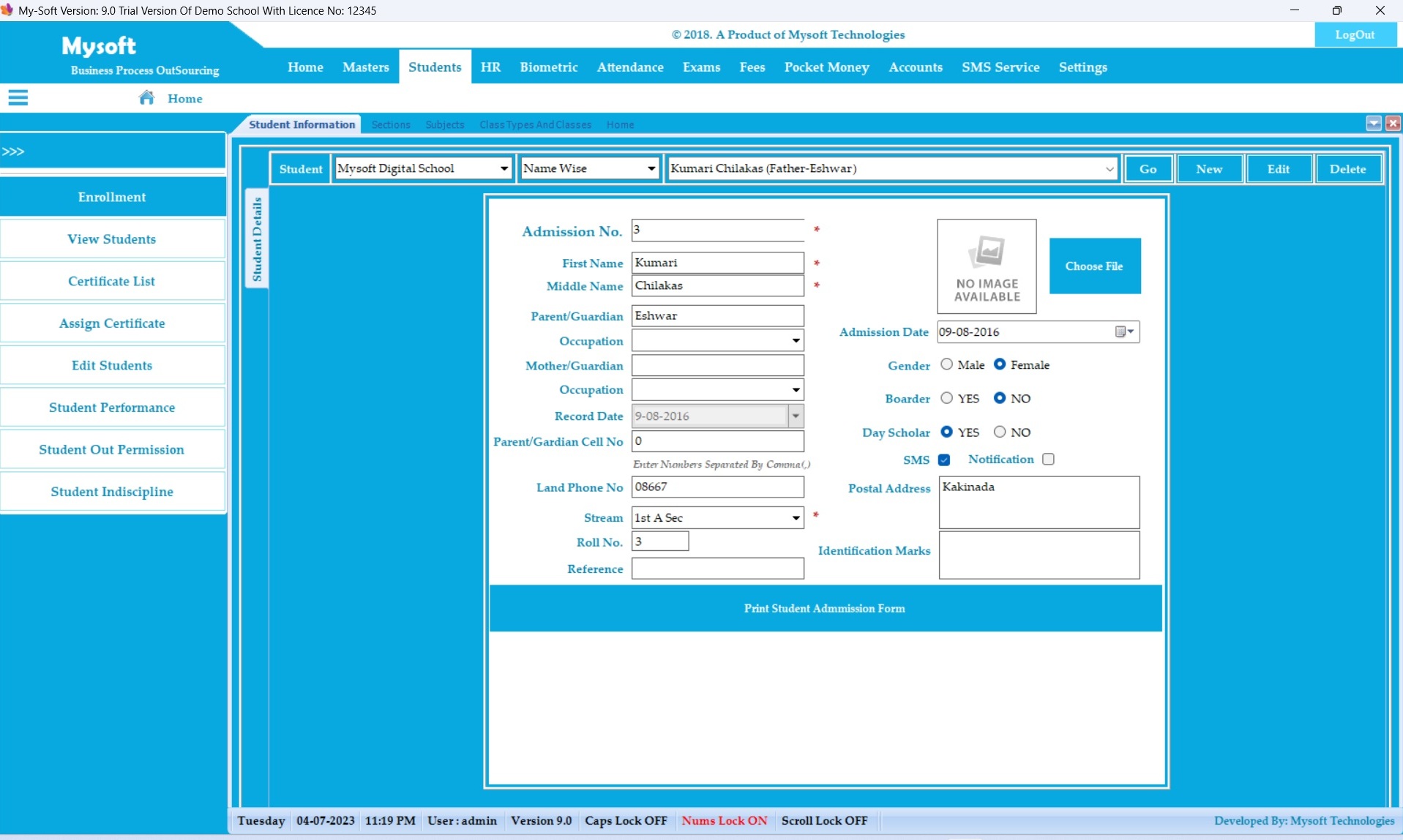Image resolution: width=1403 pixels, height=840 pixels.
Task: Uncheck the SMS checkbox
Action: [944, 460]
